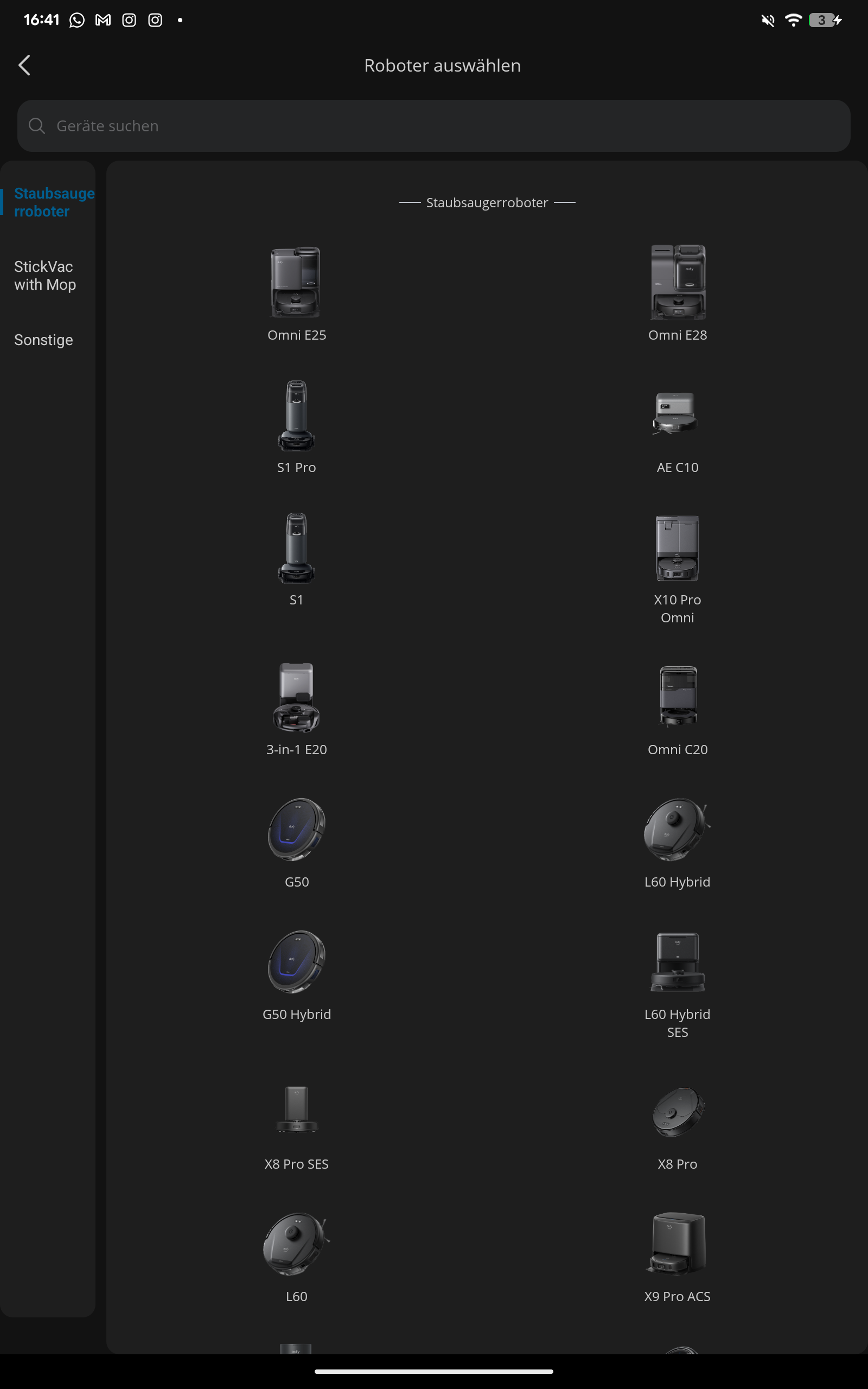Choose the Omni E25 robot image
This screenshot has width=868, height=1389.
click(x=296, y=282)
